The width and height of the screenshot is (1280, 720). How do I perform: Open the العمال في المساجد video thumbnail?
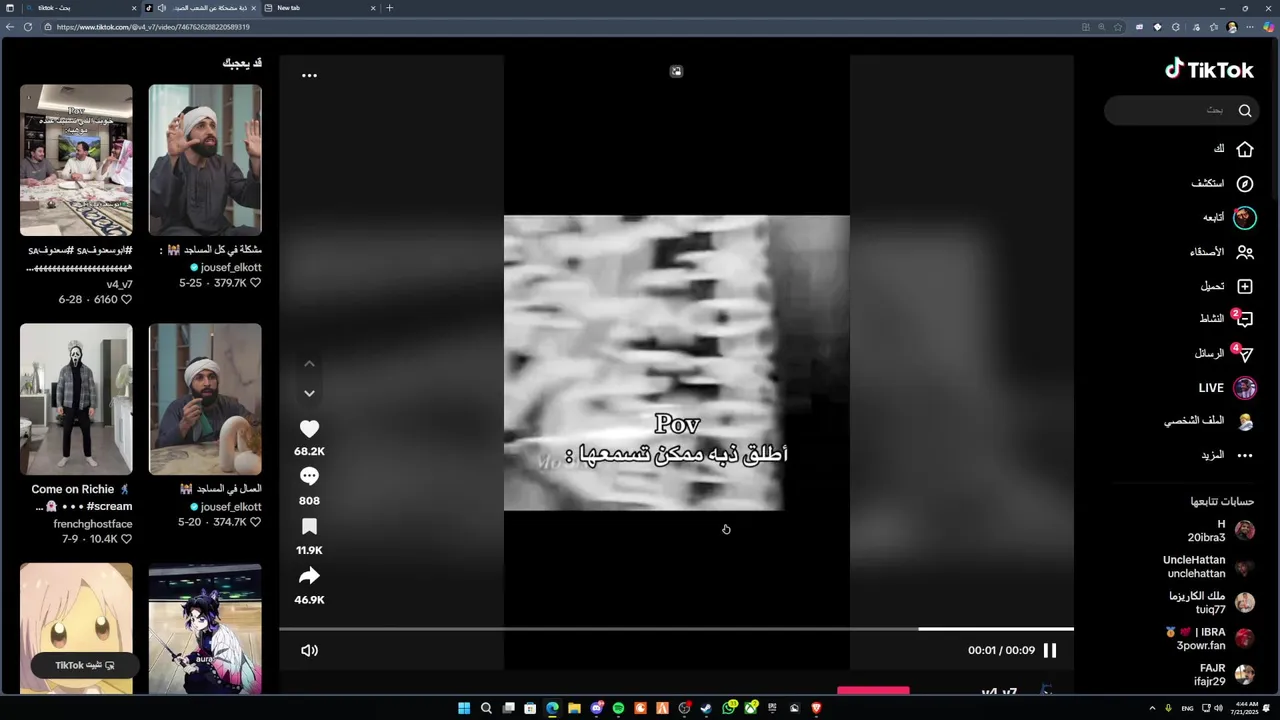click(205, 399)
